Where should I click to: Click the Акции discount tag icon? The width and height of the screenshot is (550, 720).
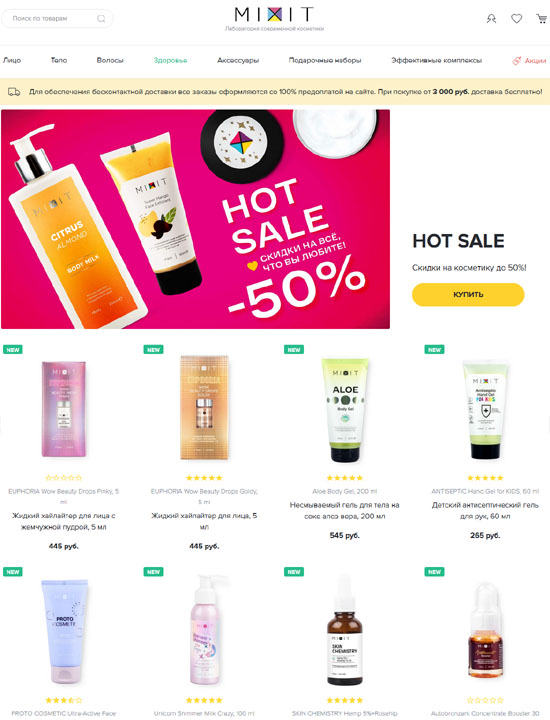tap(516, 60)
